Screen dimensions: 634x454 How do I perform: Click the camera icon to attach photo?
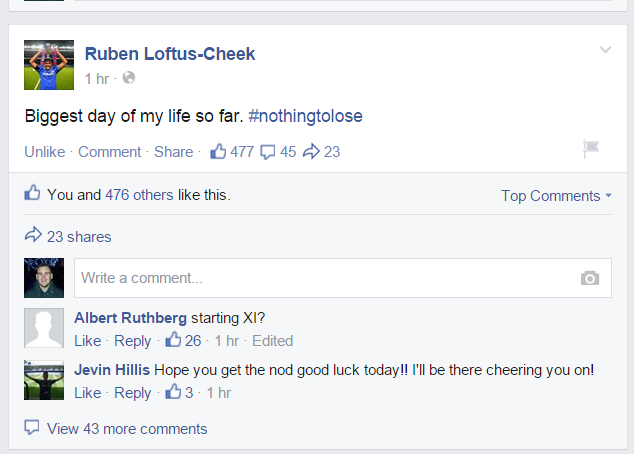[x=590, y=278]
